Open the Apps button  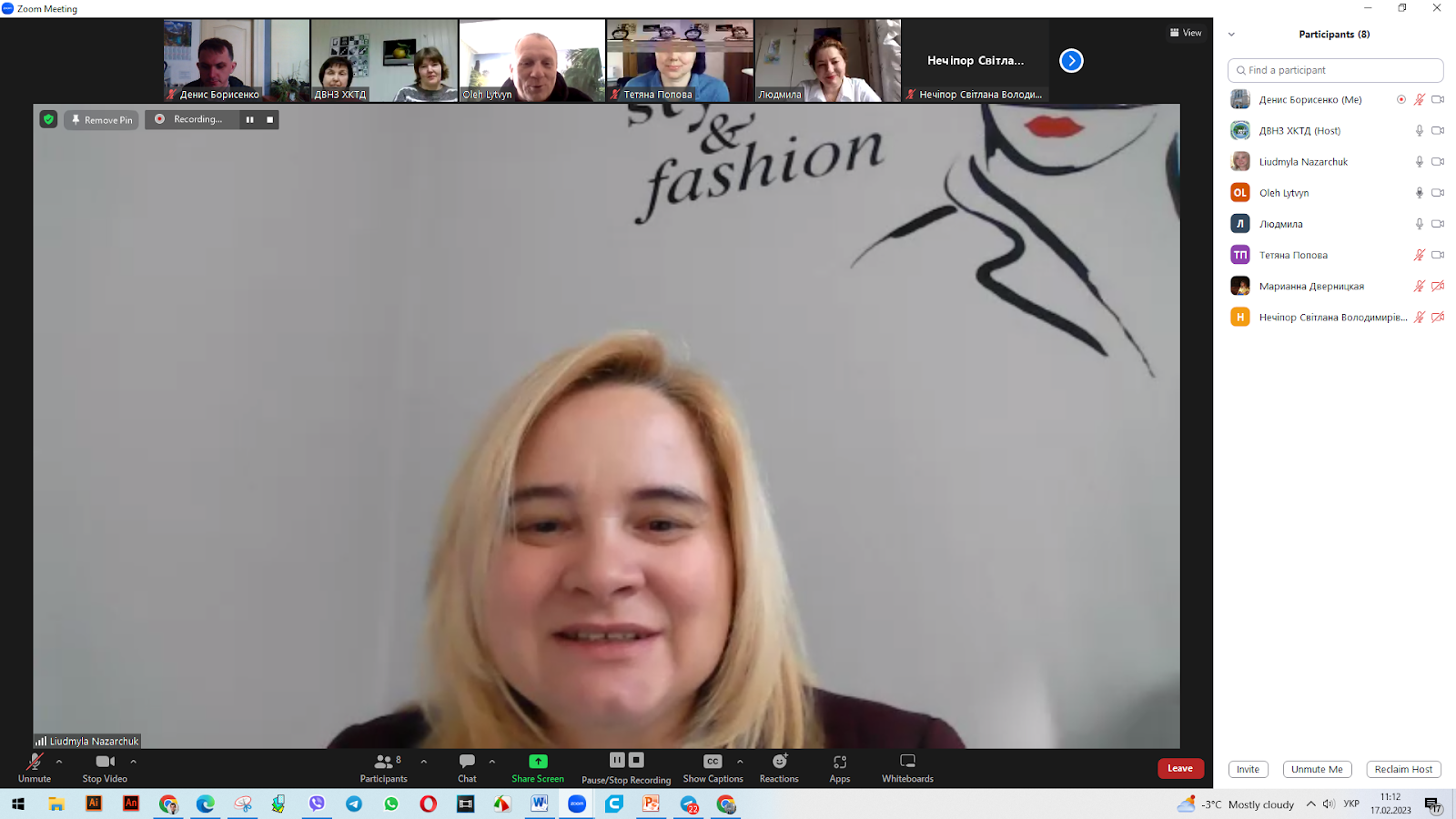[x=840, y=767]
